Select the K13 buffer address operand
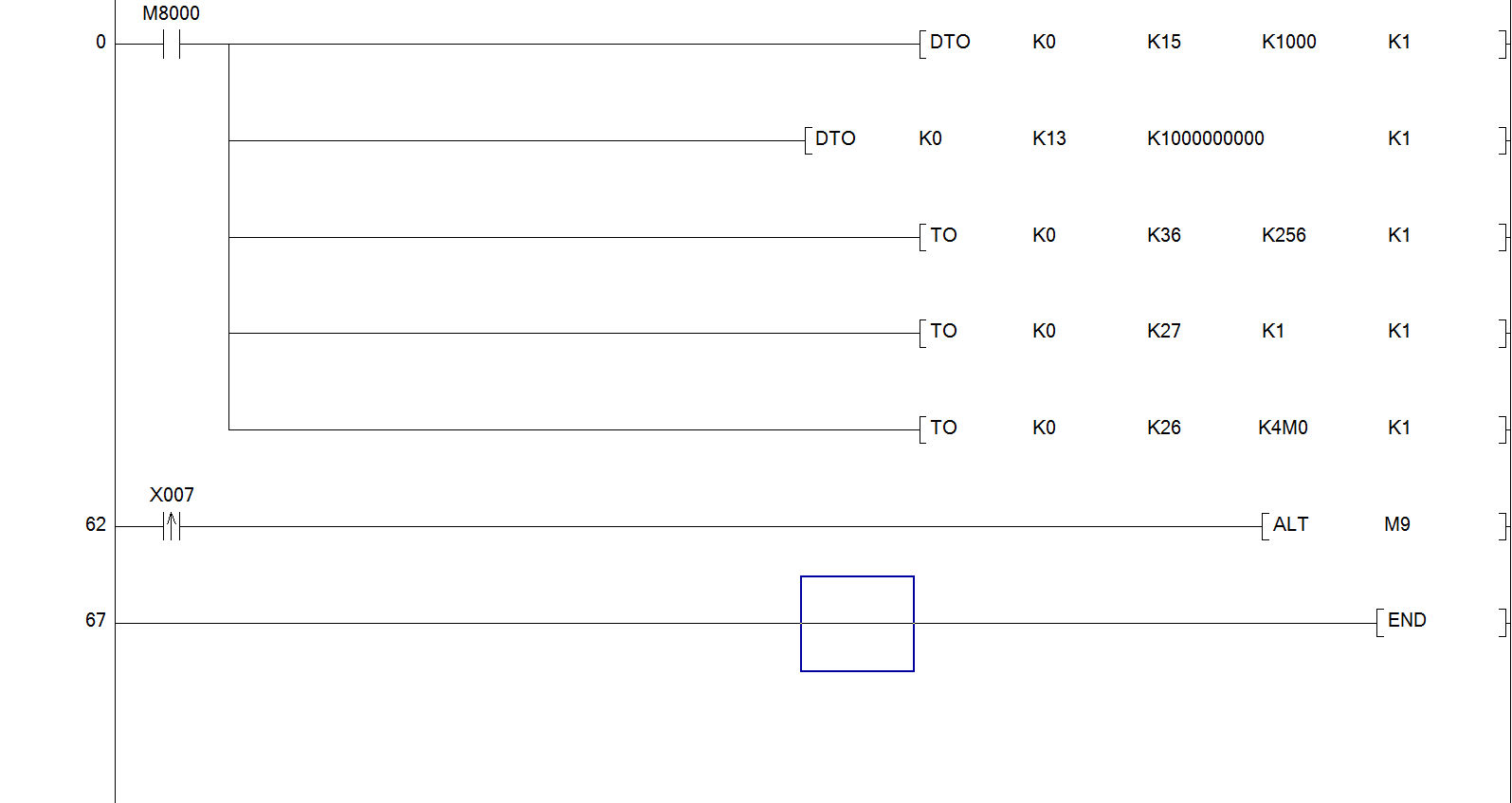Screen dimensions: 1512x803 (1048, 139)
